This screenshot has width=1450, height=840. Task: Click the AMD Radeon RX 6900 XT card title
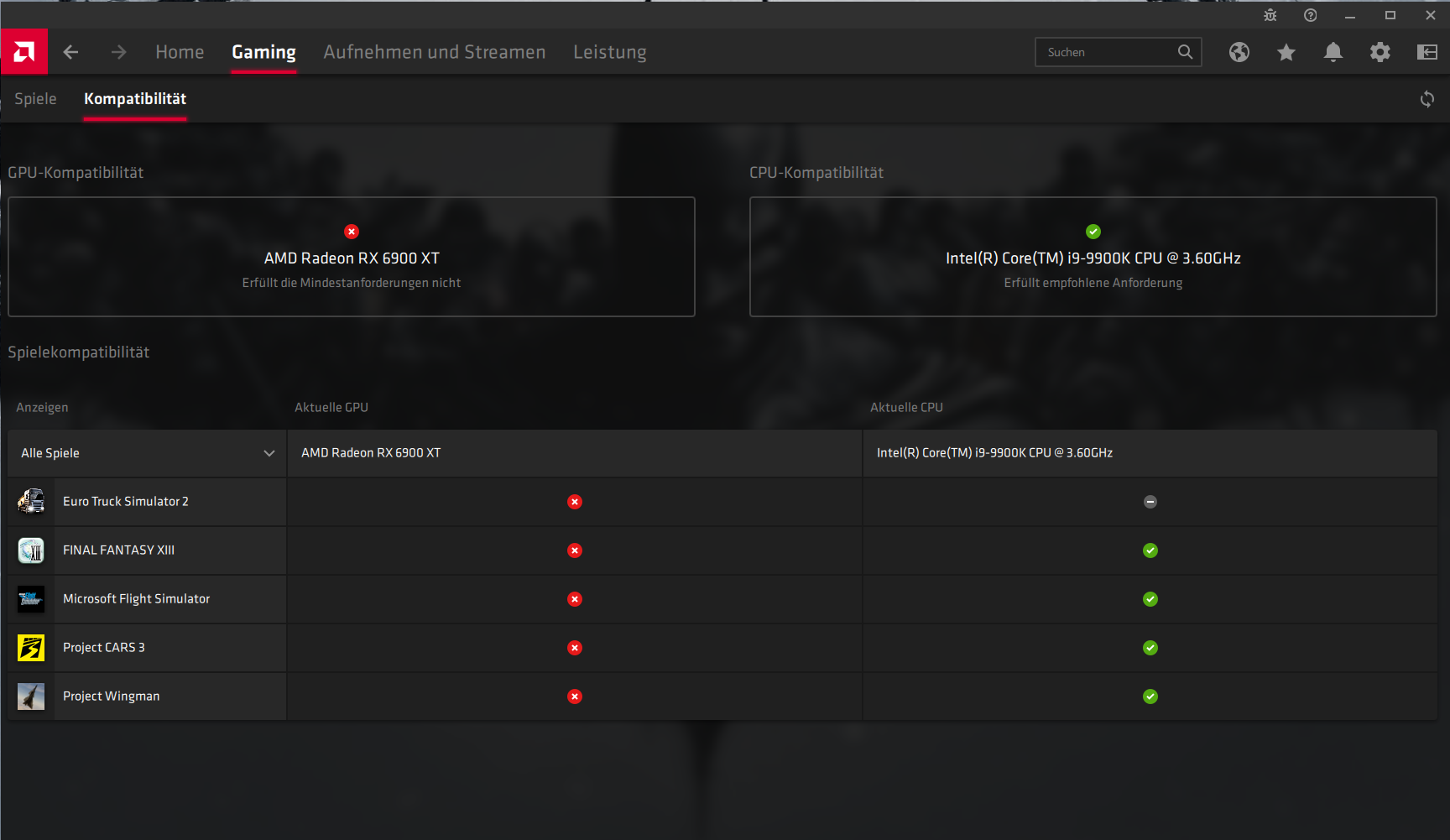352,258
